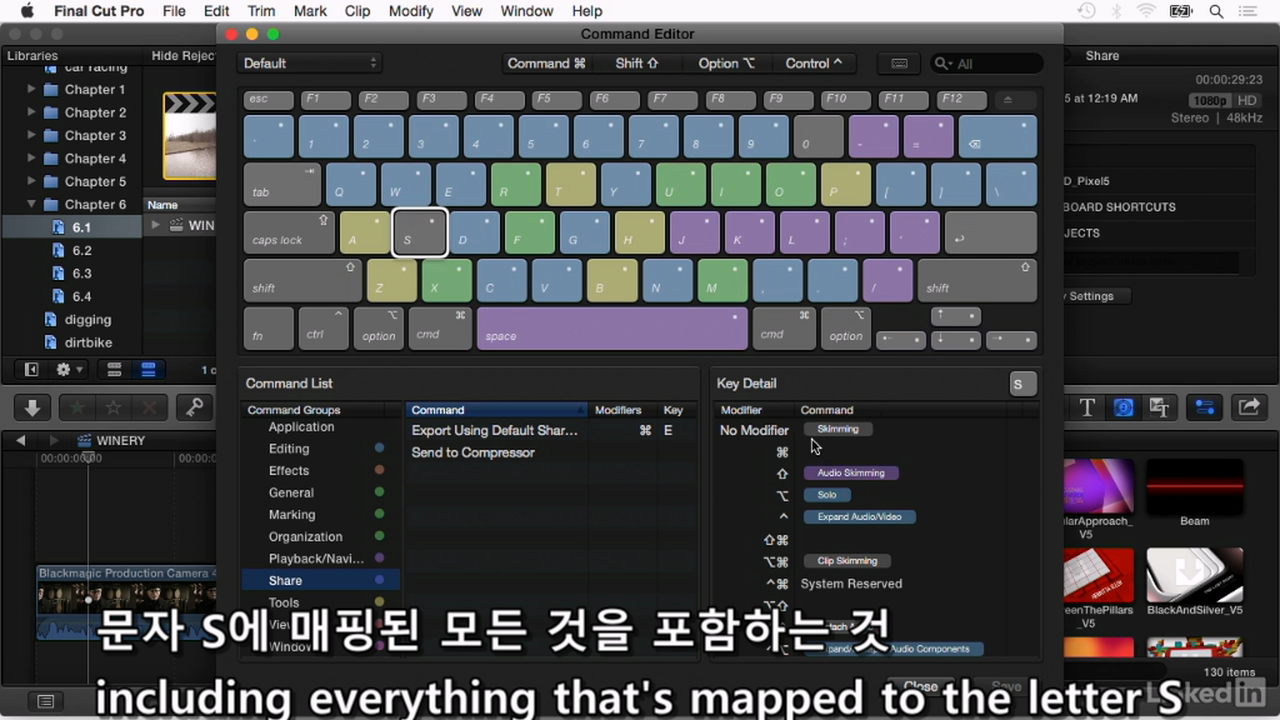The image size is (1280, 720).
Task: Click the esc key on keyboard
Action: tap(269, 100)
